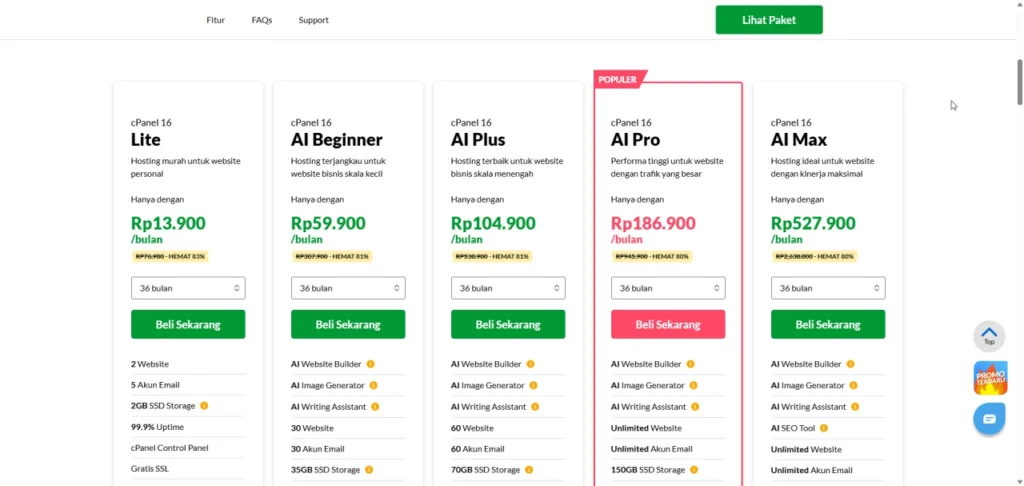Image resolution: width=1024 pixels, height=486 pixels.
Task: Click info icon next to AI Max SEO Tool
Action: (x=824, y=428)
